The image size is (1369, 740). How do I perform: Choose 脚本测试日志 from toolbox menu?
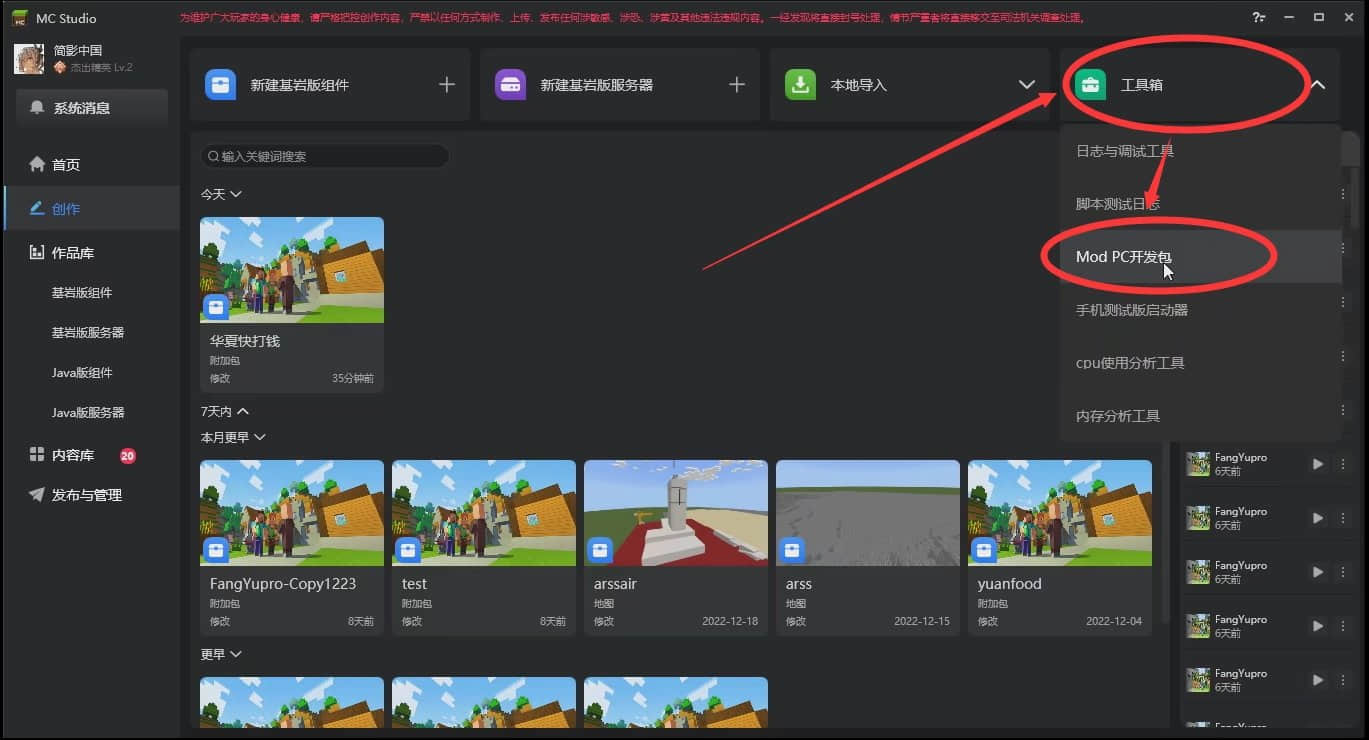(x=1200, y=204)
